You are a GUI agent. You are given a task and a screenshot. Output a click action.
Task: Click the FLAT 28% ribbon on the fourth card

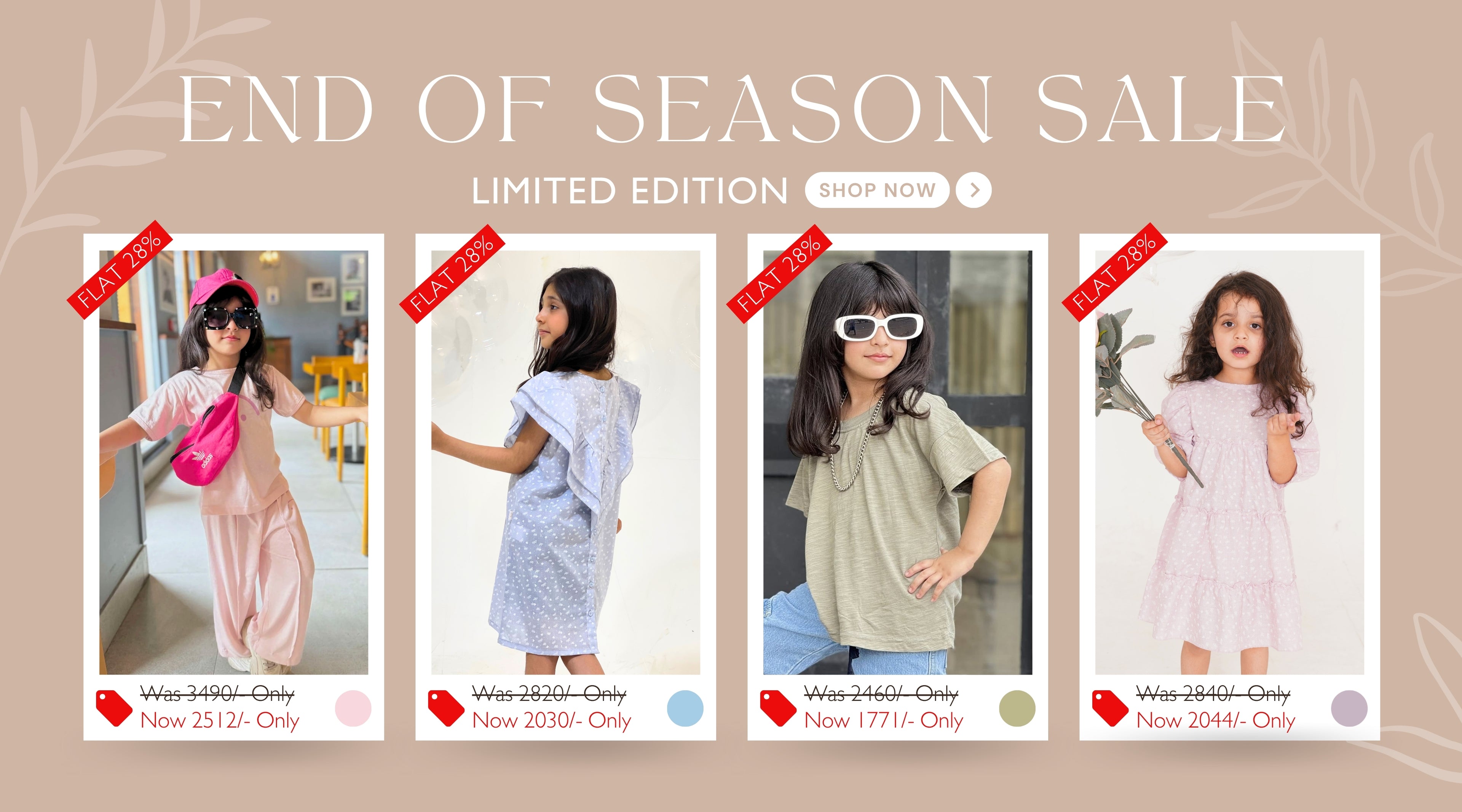click(1115, 272)
